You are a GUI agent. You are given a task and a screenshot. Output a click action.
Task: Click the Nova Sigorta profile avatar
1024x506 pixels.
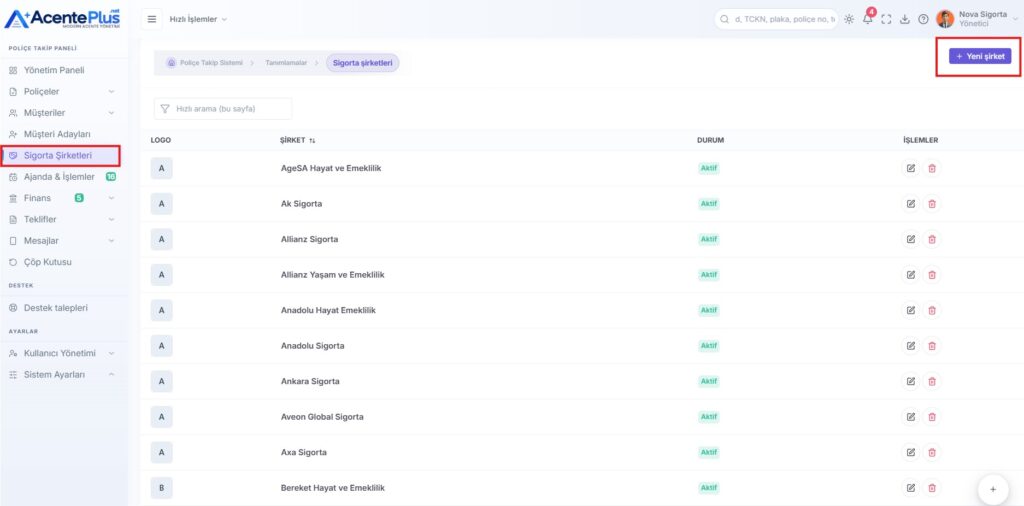pos(944,19)
